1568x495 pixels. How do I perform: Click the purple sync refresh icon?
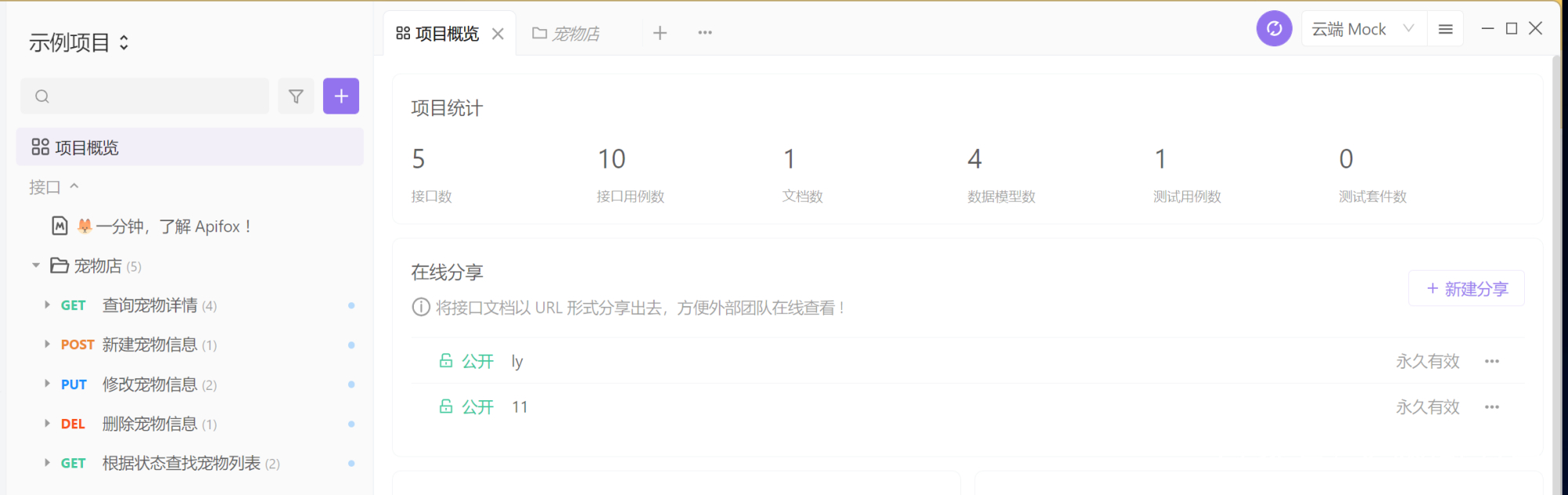pyautogui.click(x=1274, y=29)
